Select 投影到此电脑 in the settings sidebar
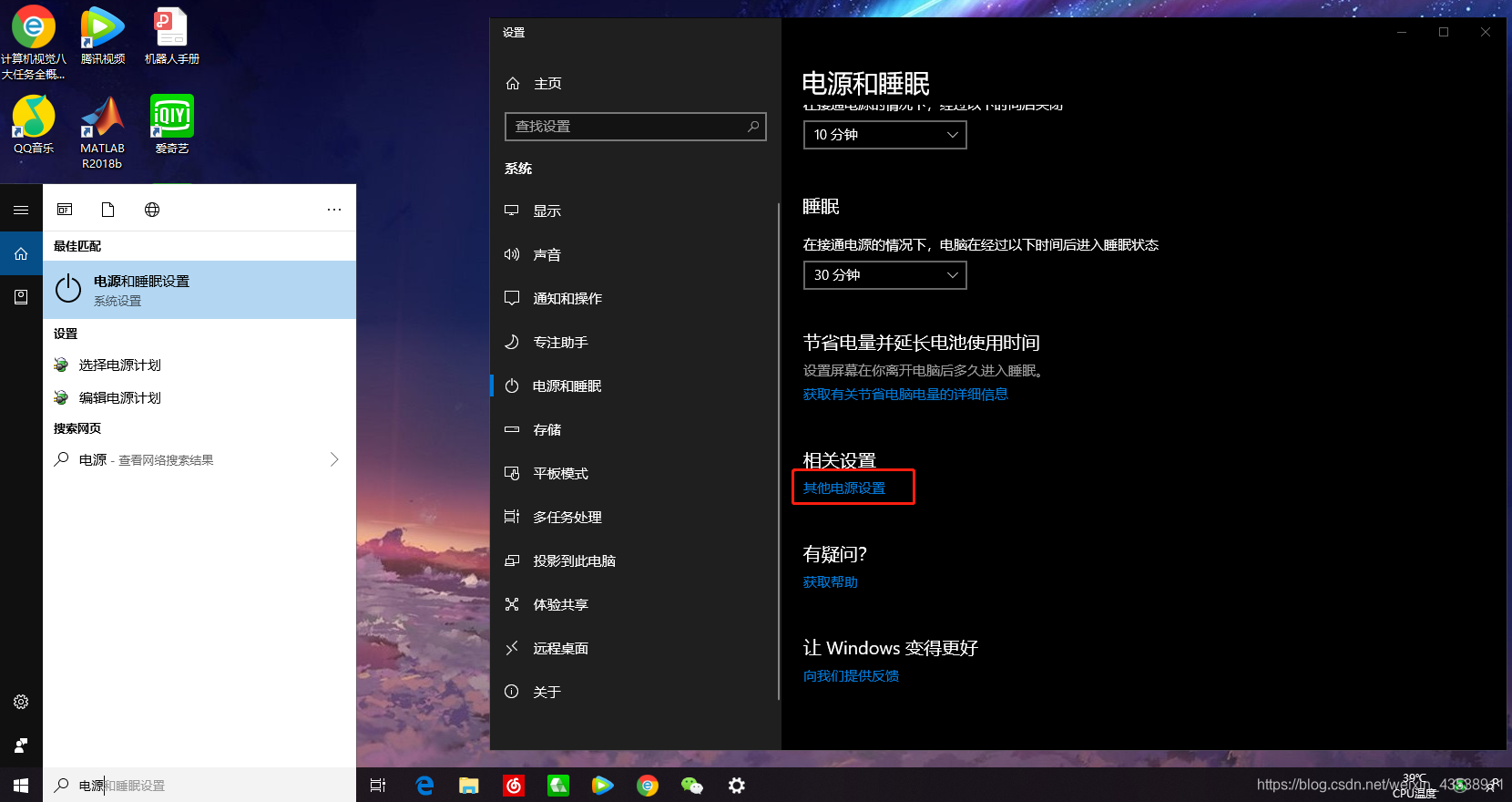 pyautogui.click(x=635, y=560)
